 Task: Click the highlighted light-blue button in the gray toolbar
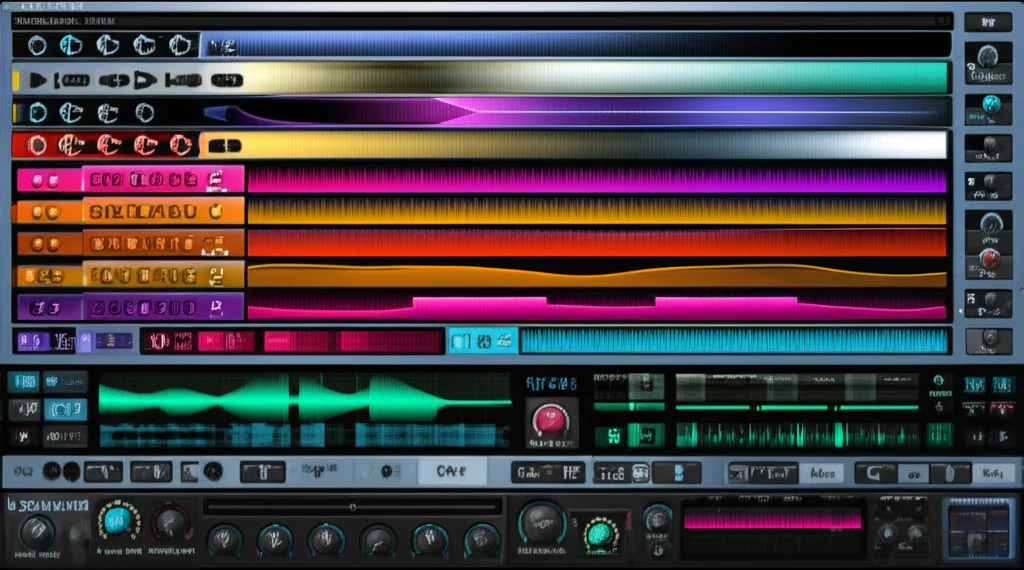(x=451, y=471)
